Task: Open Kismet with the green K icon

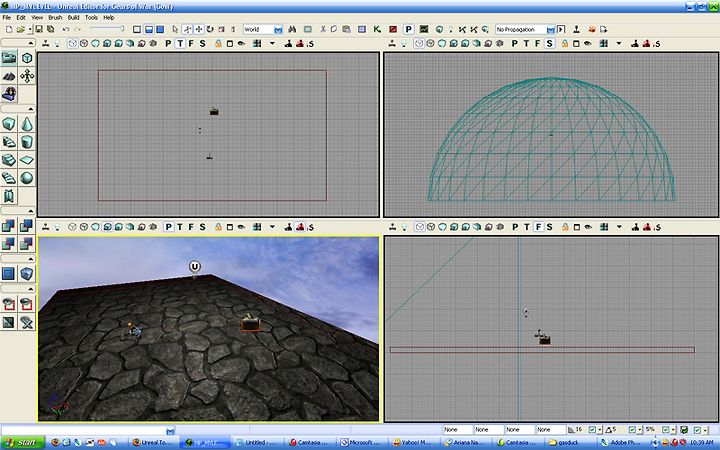Action: tap(377, 29)
